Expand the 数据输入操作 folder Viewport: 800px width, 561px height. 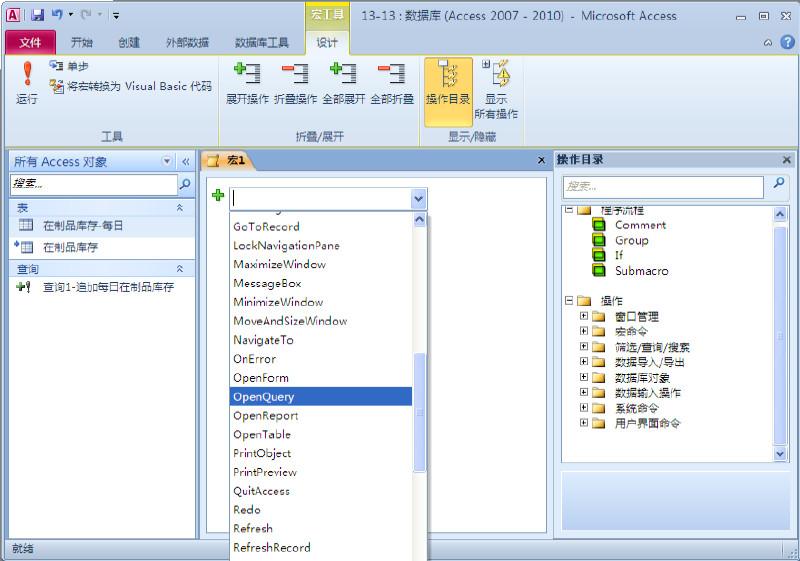coord(584,392)
